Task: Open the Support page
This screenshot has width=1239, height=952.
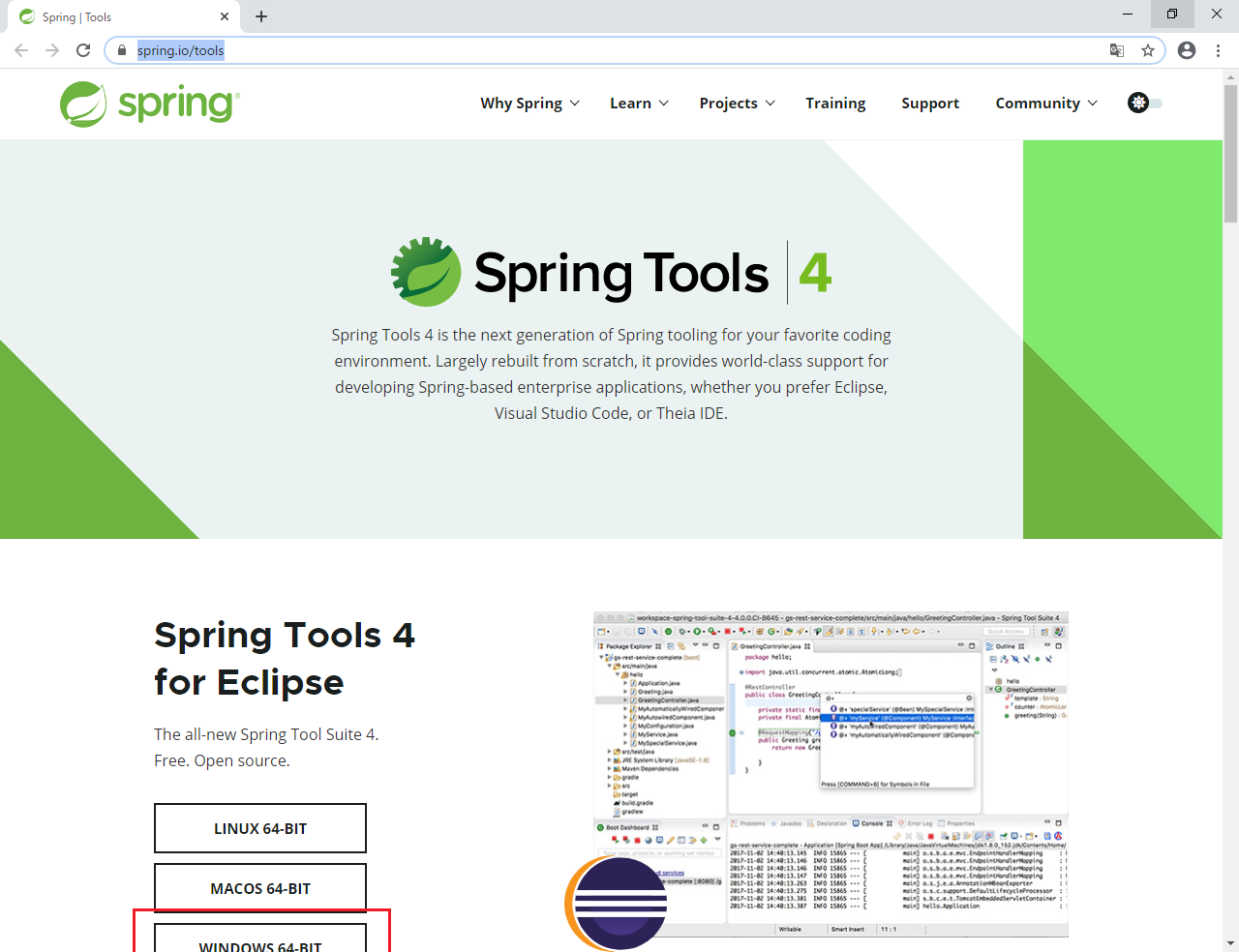Action: [x=930, y=104]
